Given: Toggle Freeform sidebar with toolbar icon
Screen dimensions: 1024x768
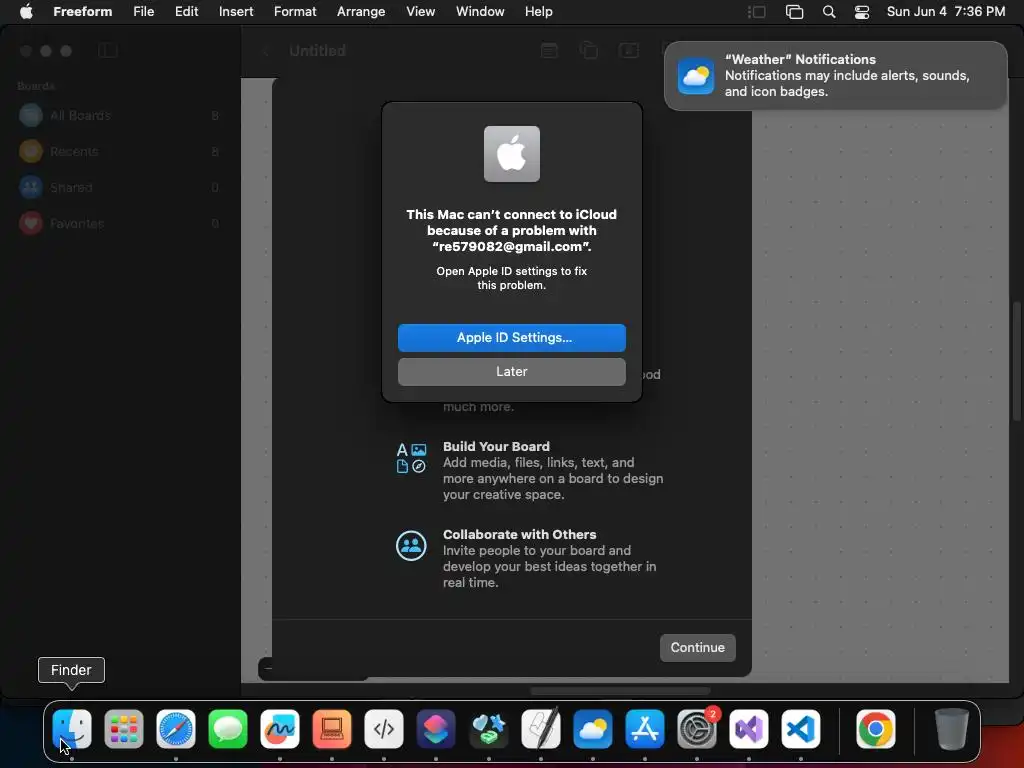Looking at the screenshot, I should [108, 50].
